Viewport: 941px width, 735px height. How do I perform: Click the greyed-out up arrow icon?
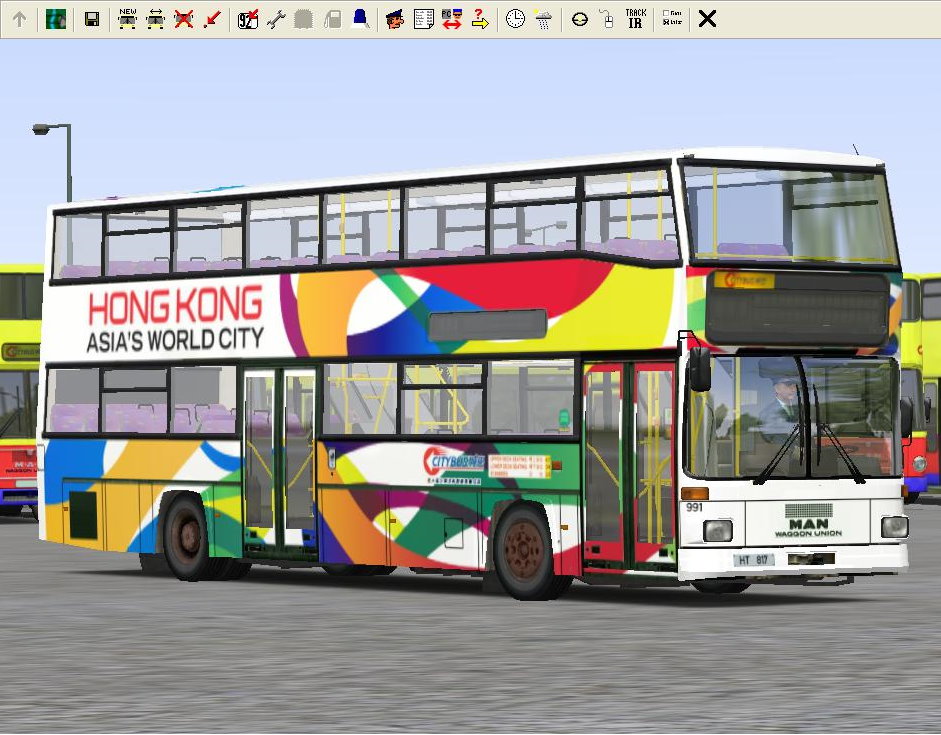coord(19,19)
